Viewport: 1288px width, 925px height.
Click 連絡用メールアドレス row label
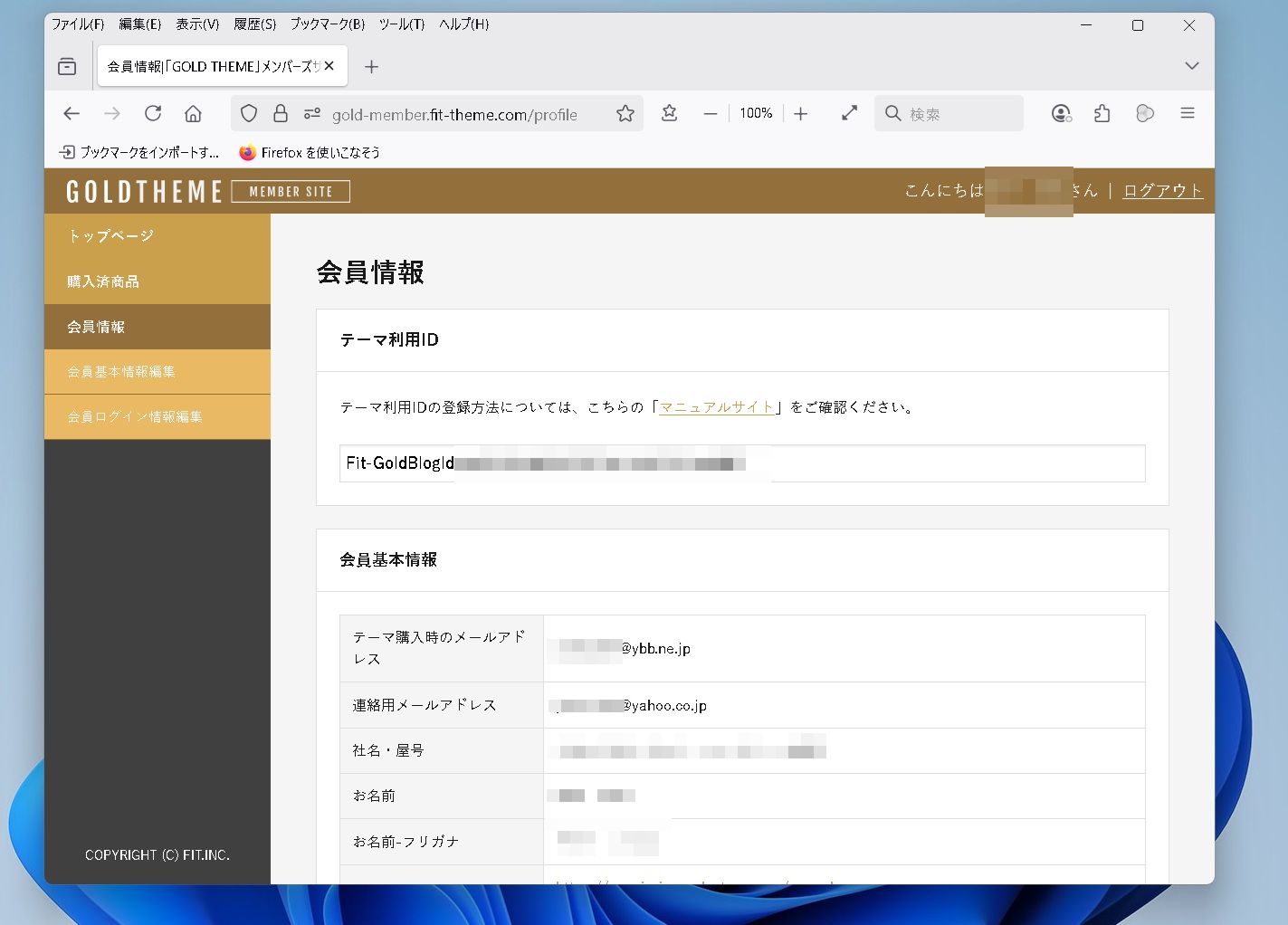441,705
